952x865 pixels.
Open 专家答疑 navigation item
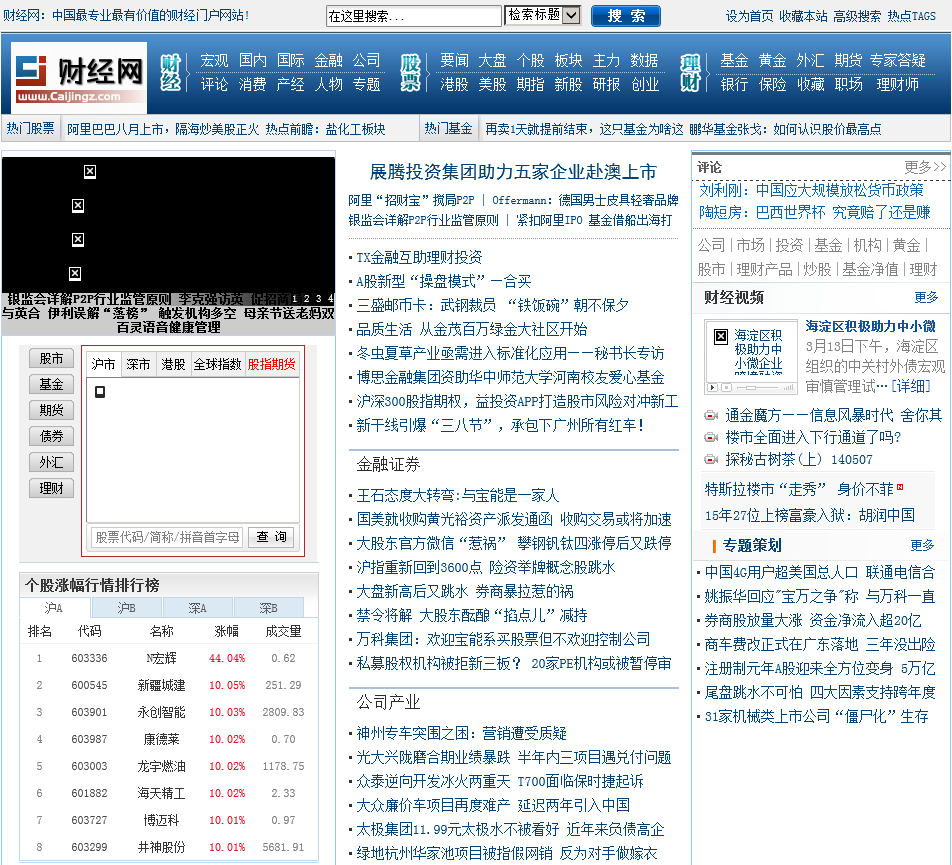pos(897,61)
